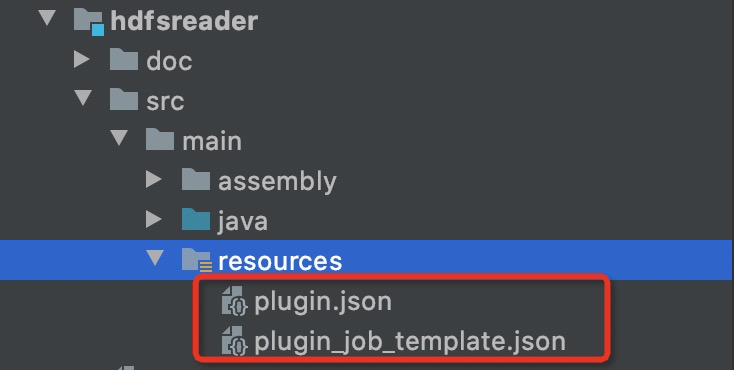Collapse the main folder arrow
Screen dimensions: 734x370
[x=119, y=138]
